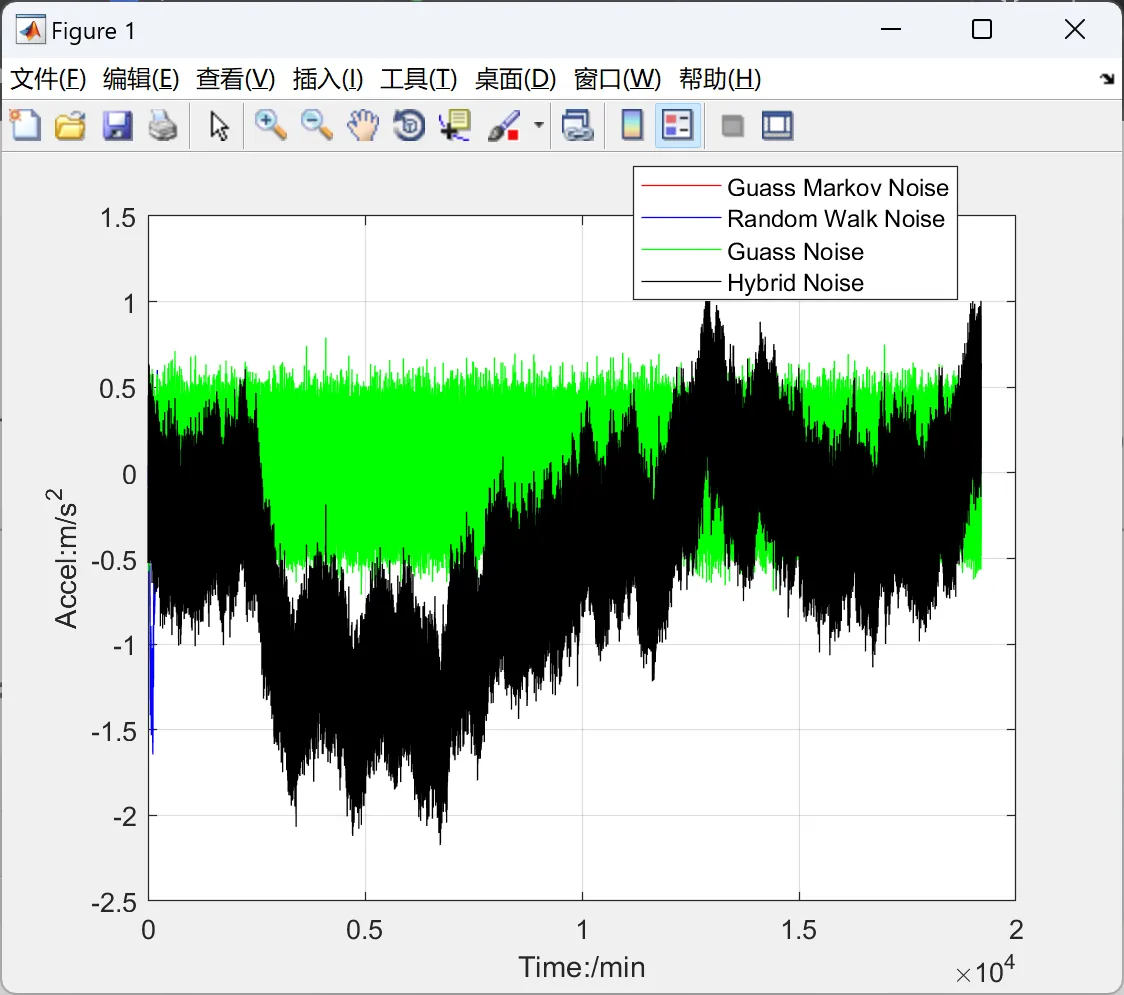Image resolution: width=1124 pixels, height=995 pixels.
Task: Click the New Figure toolbar icon
Action: tap(25, 126)
